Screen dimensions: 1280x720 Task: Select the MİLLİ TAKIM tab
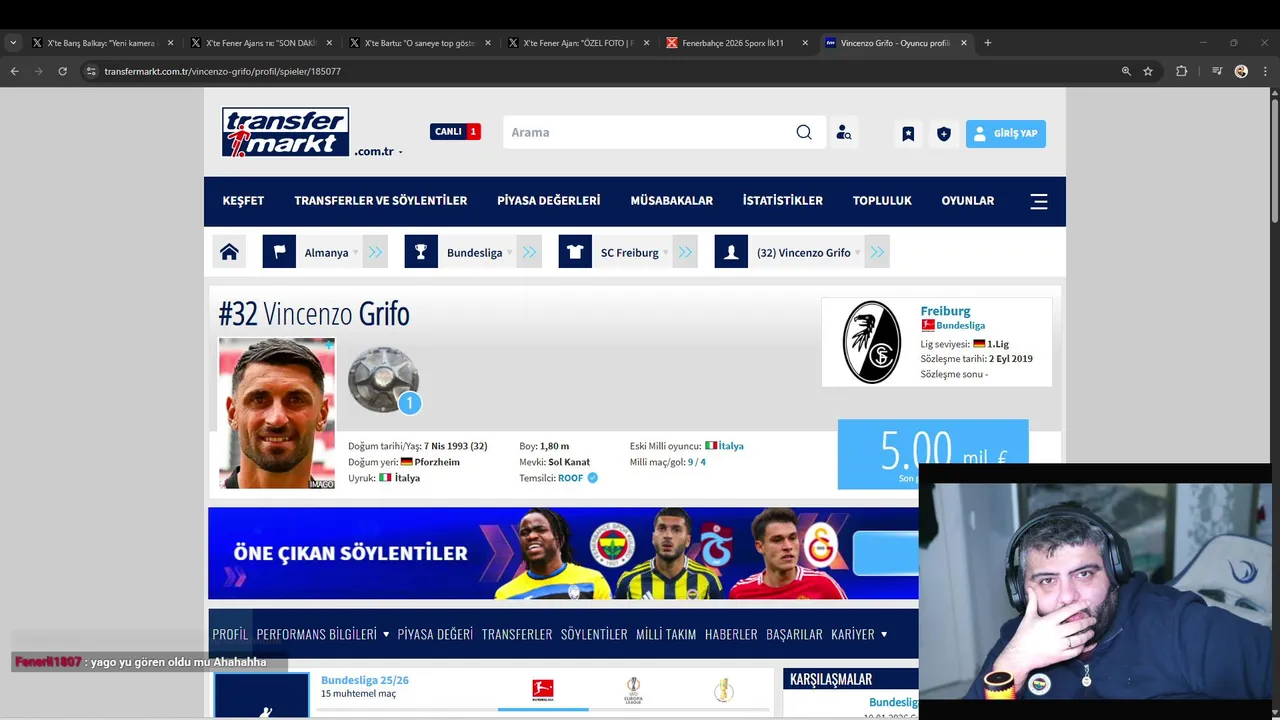(x=666, y=634)
